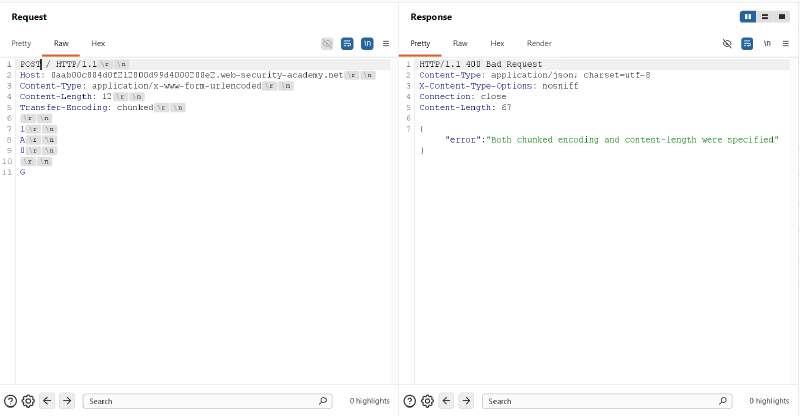Click the 'G' on request line 11
800x416 pixels.
(22, 172)
